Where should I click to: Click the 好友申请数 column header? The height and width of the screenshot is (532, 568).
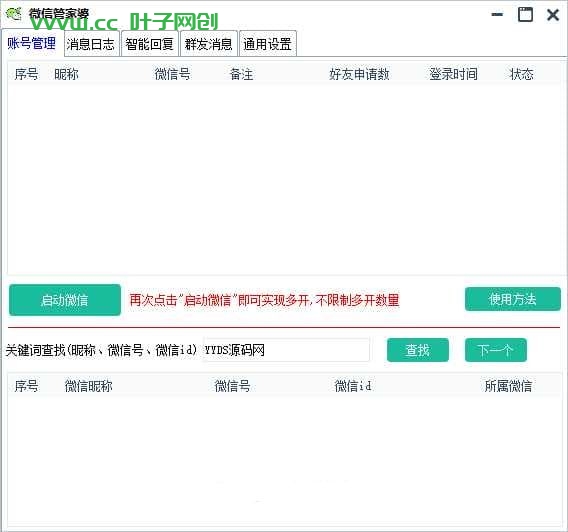click(359, 74)
